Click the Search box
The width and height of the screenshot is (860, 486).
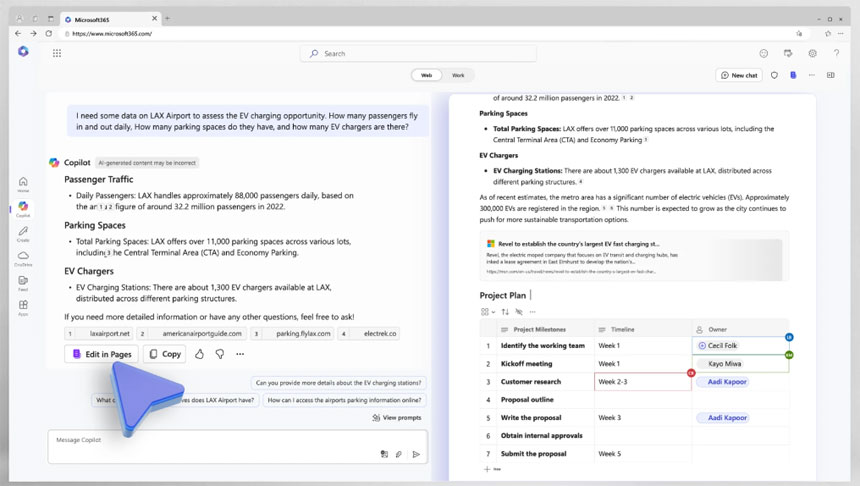tap(418, 54)
